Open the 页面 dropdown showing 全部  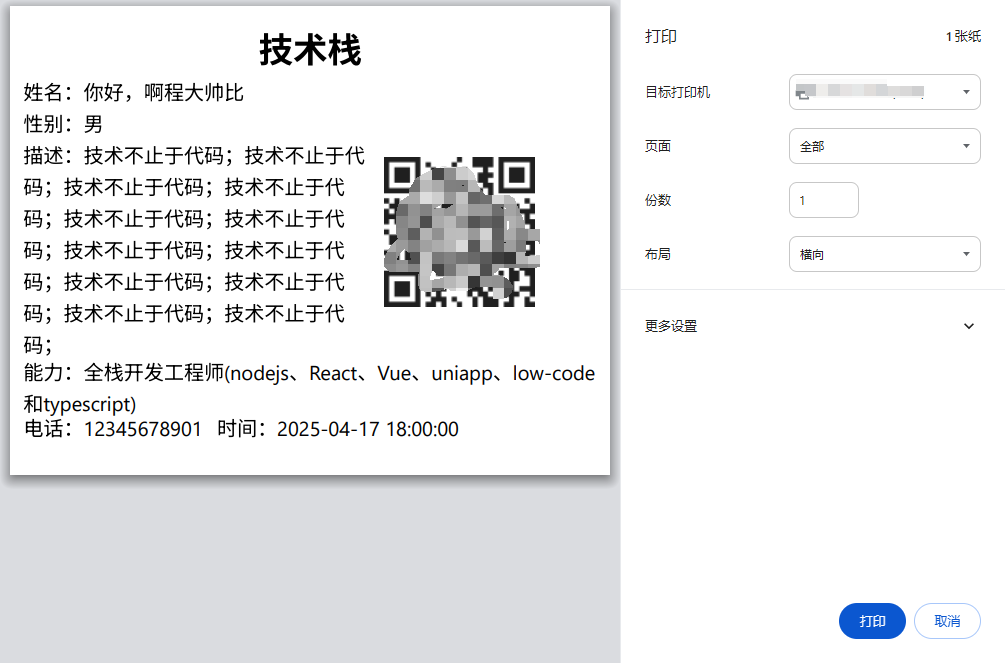[885, 146]
